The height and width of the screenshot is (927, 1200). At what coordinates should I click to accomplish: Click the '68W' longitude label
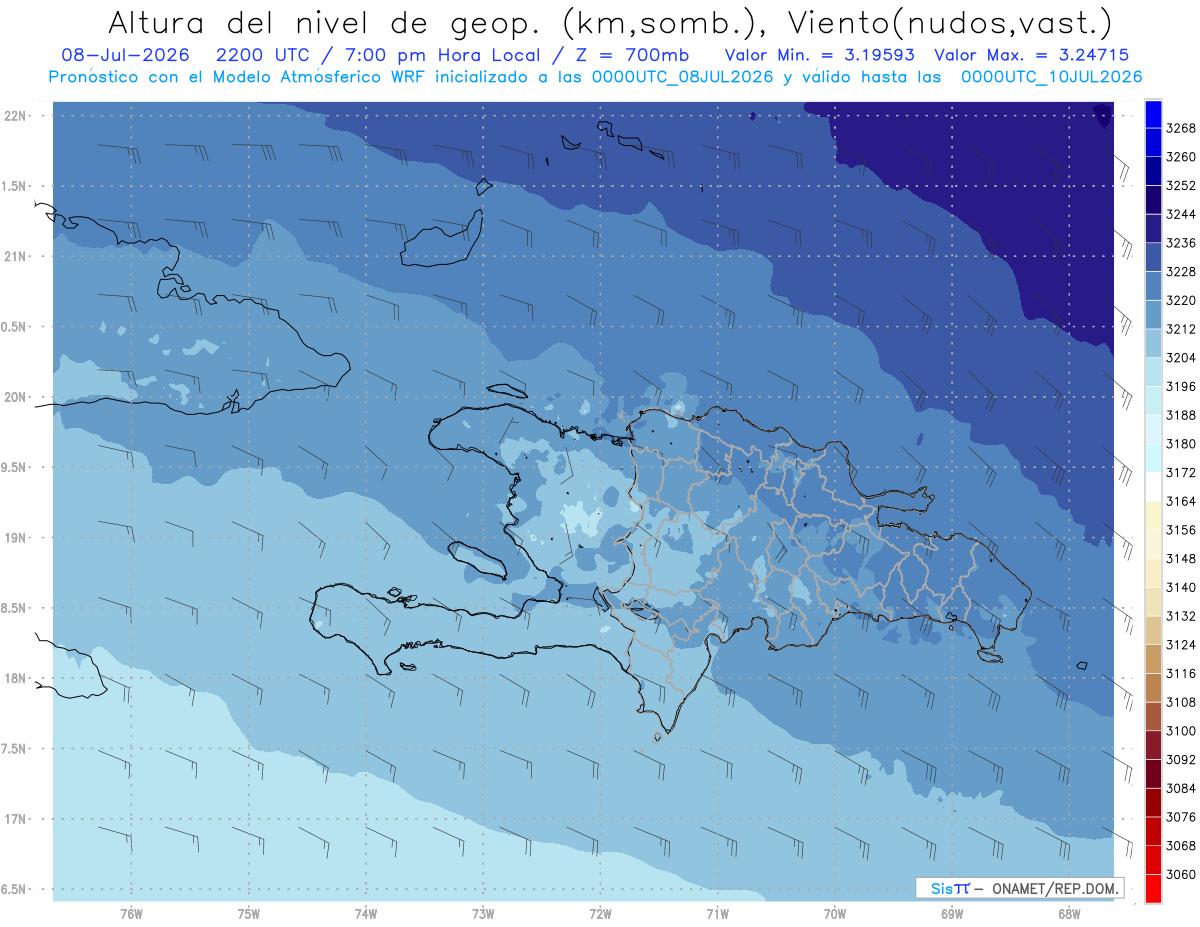1069,914
